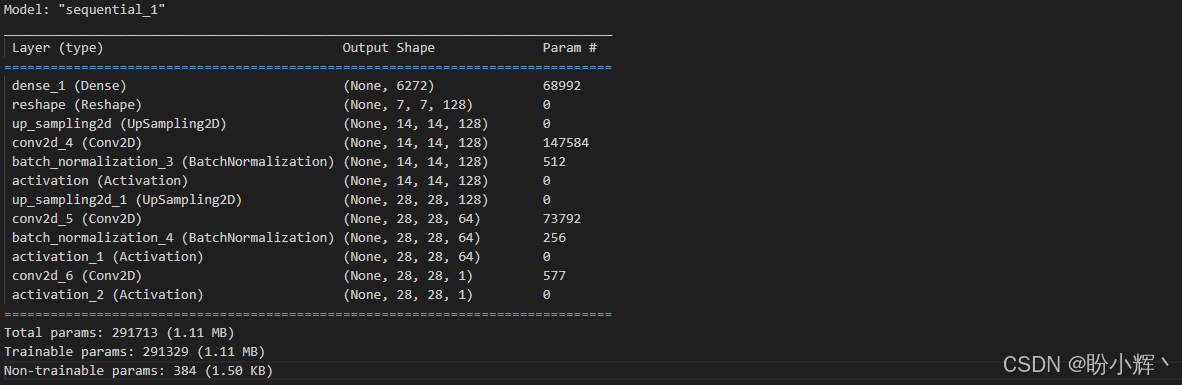Click the output shape of the activation (Activation) row
This screenshot has width=1182, height=385.
coord(415,181)
